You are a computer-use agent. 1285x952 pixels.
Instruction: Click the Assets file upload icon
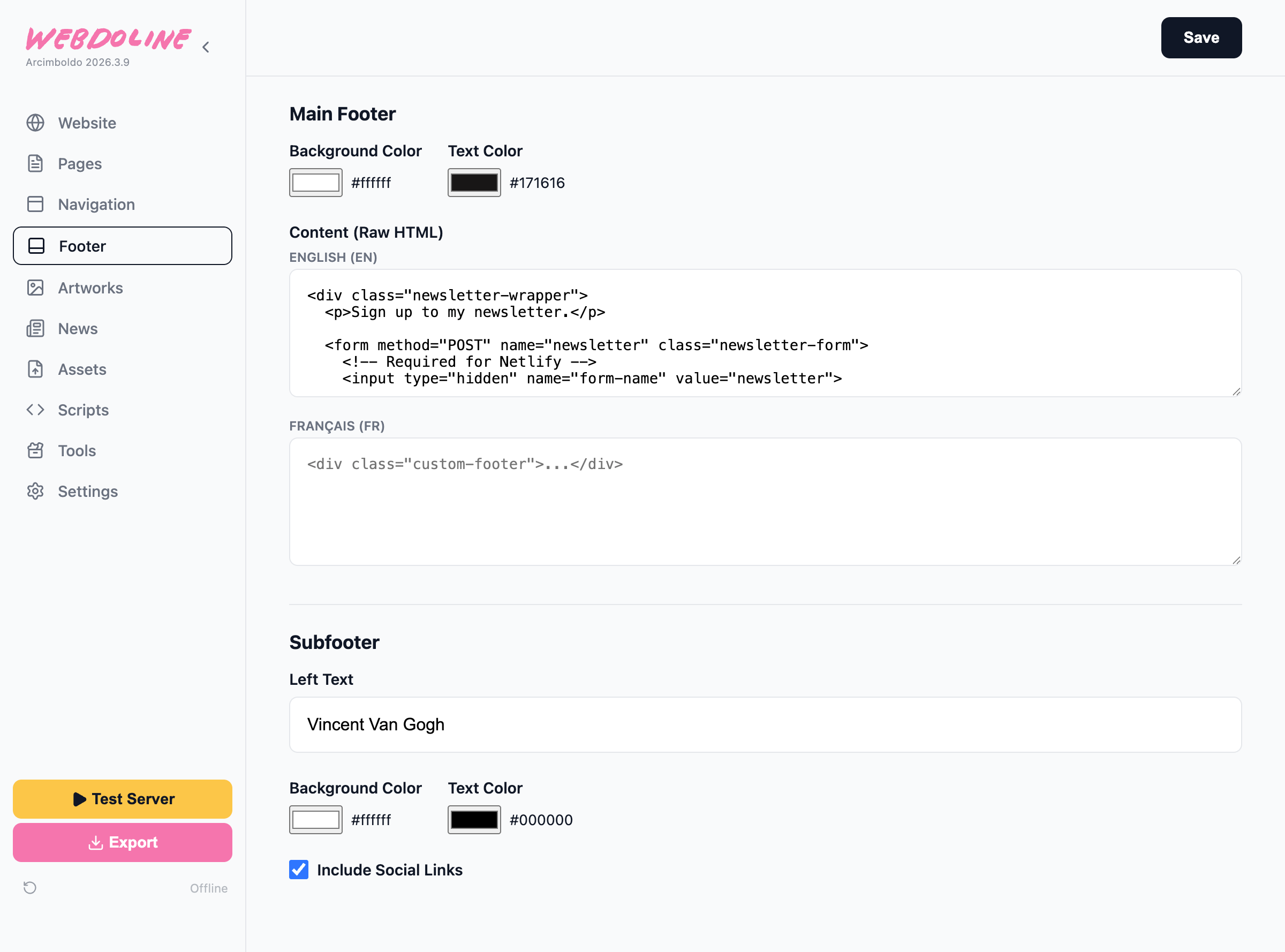pyautogui.click(x=35, y=369)
